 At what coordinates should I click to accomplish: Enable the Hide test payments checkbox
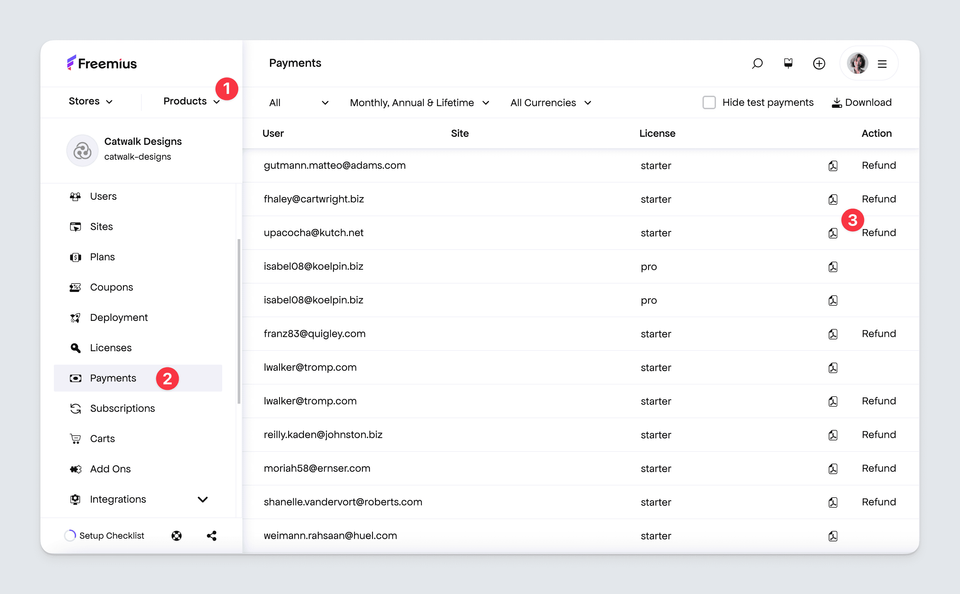point(709,103)
